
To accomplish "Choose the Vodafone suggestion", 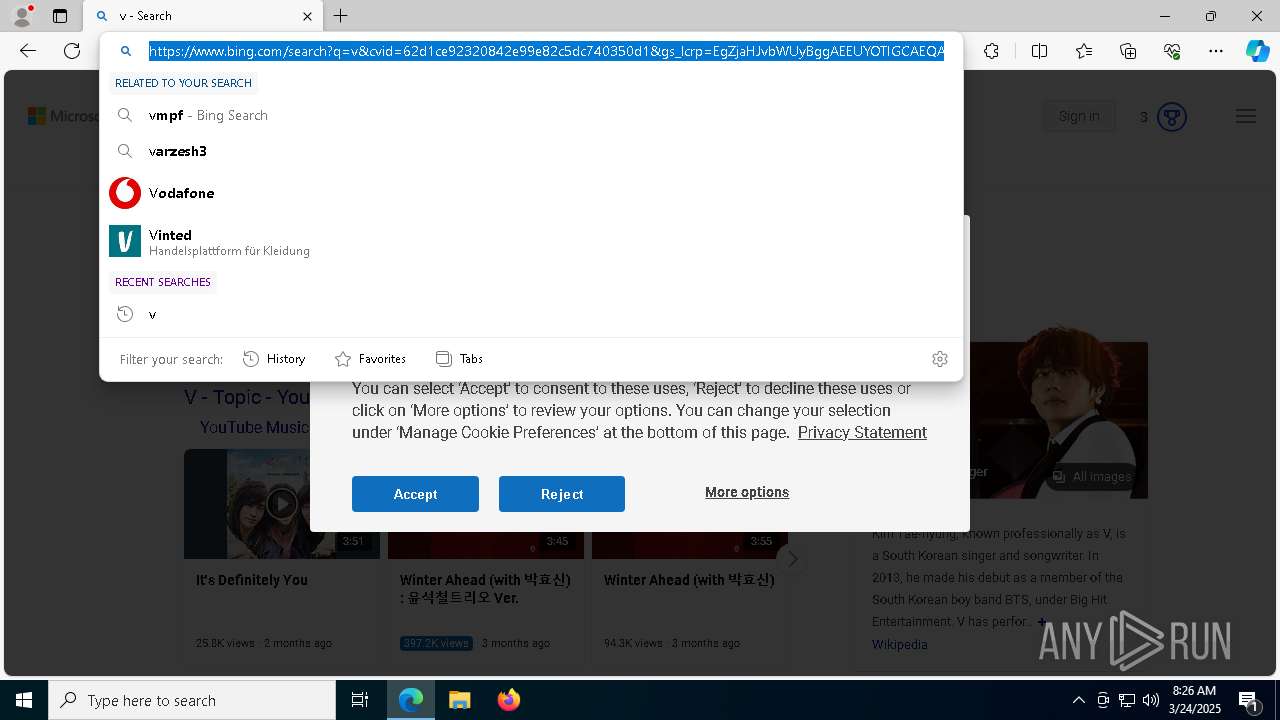I will pos(531,193).
